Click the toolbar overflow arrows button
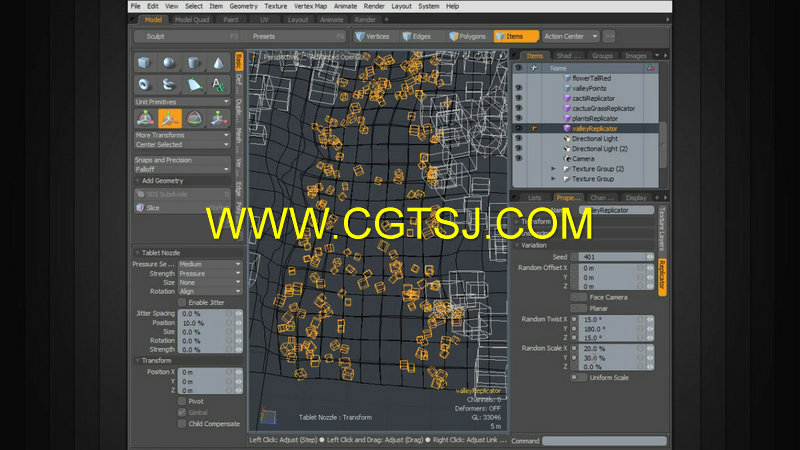 coord(609,36)
